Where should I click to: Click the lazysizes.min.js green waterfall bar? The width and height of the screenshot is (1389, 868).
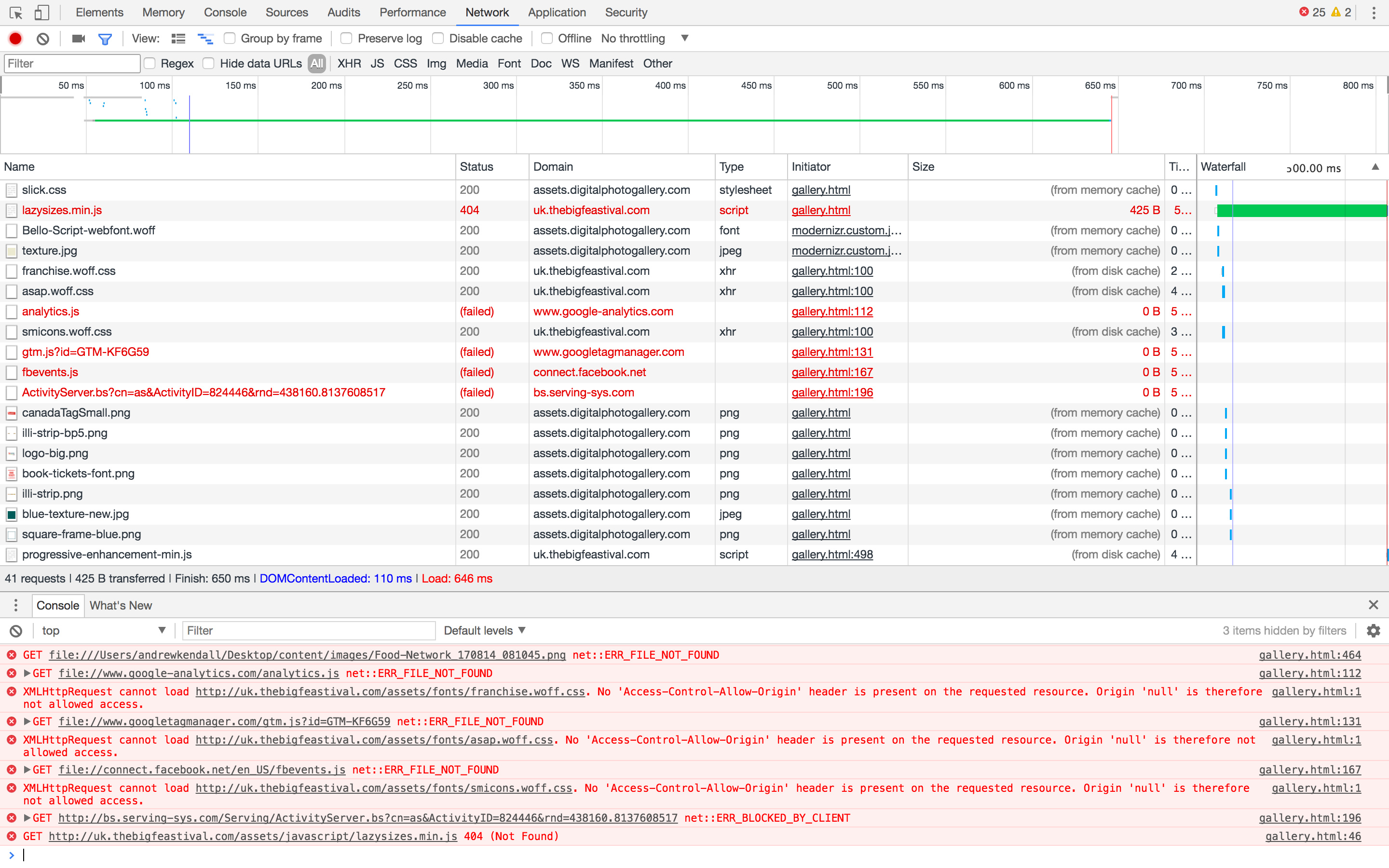(1301, 210)
